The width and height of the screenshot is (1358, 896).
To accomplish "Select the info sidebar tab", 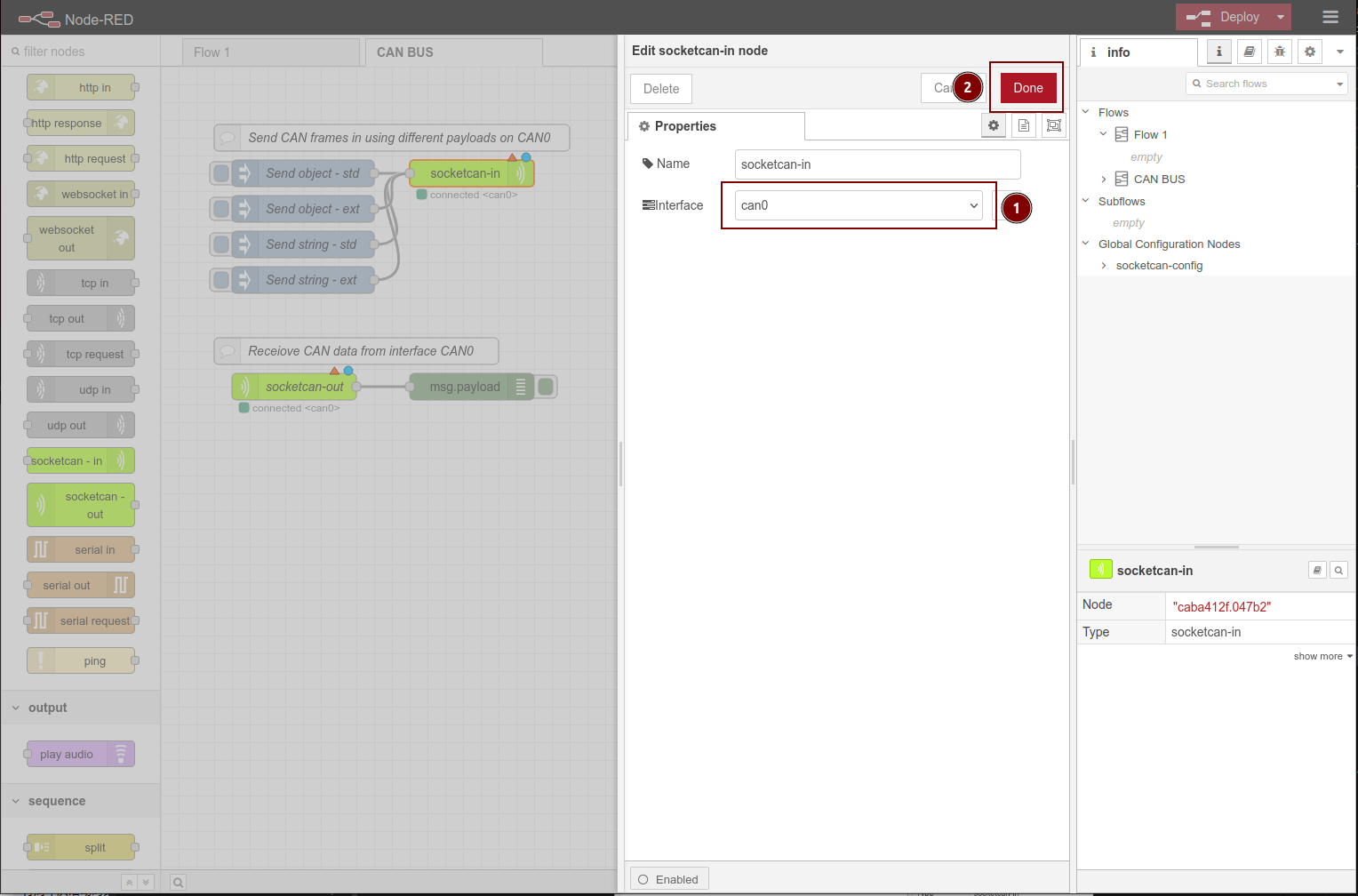I will (1138, 52).
